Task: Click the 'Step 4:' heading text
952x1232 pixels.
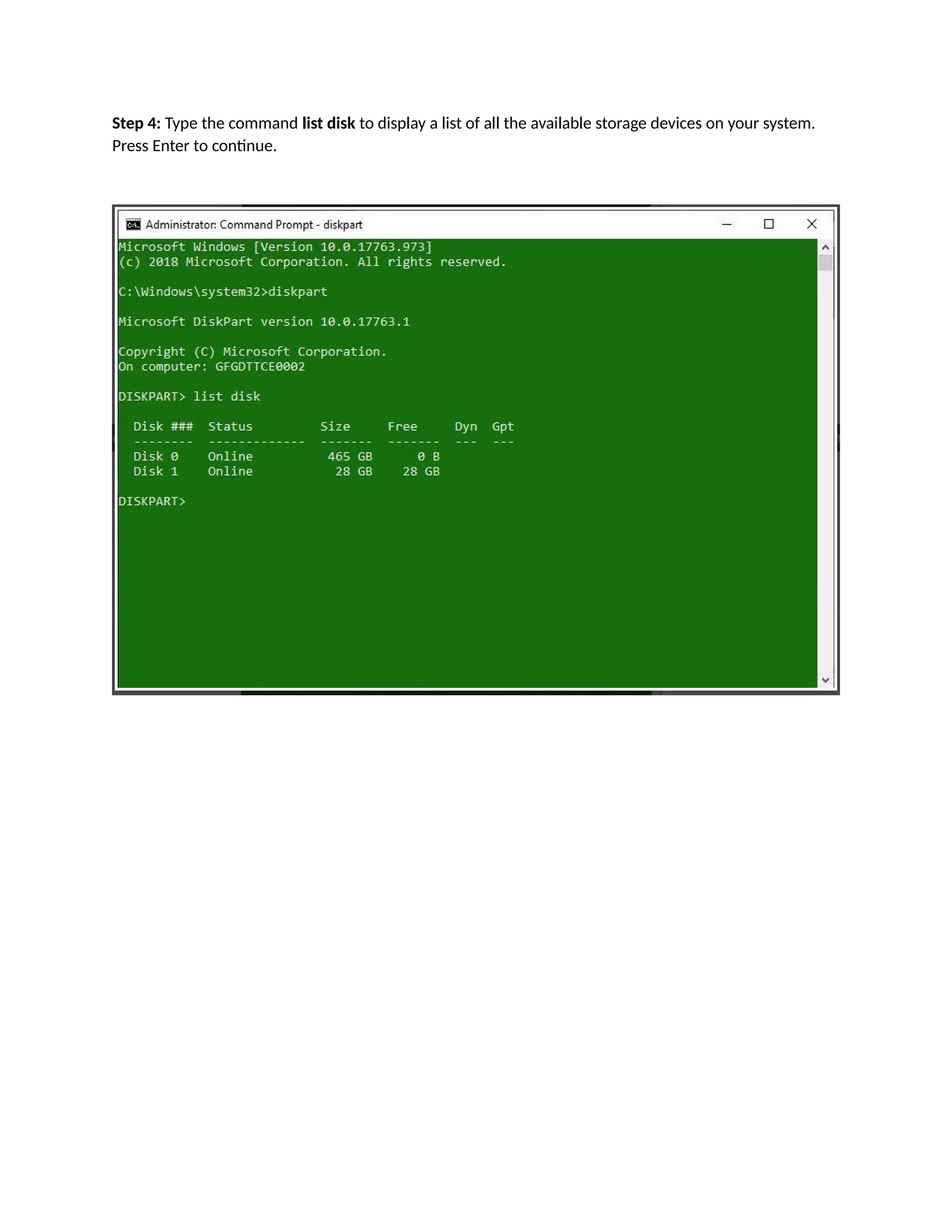Action: click(137, 123)
